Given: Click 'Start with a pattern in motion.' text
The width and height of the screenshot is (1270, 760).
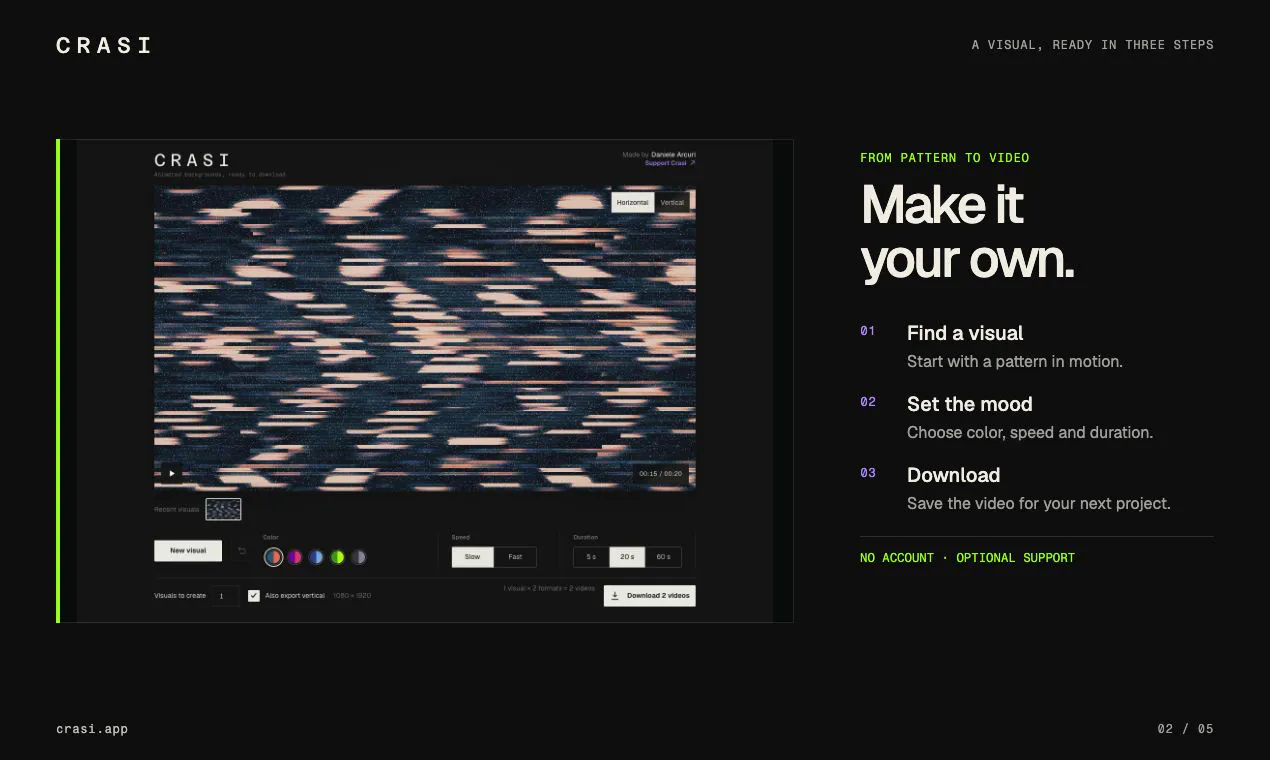Looking at the screenshot, I should 1015,362.
